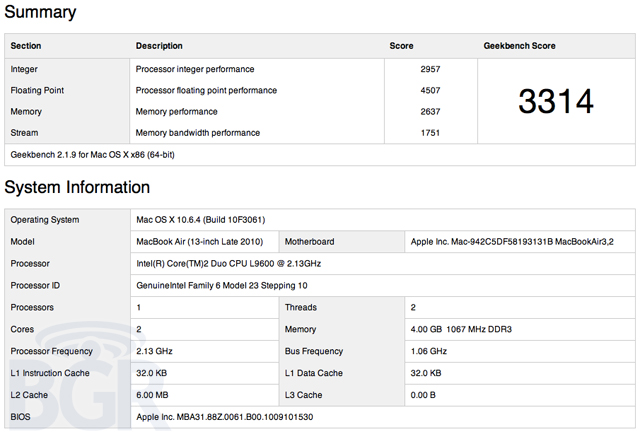Click the BGR watermark logo

point(94,377)
